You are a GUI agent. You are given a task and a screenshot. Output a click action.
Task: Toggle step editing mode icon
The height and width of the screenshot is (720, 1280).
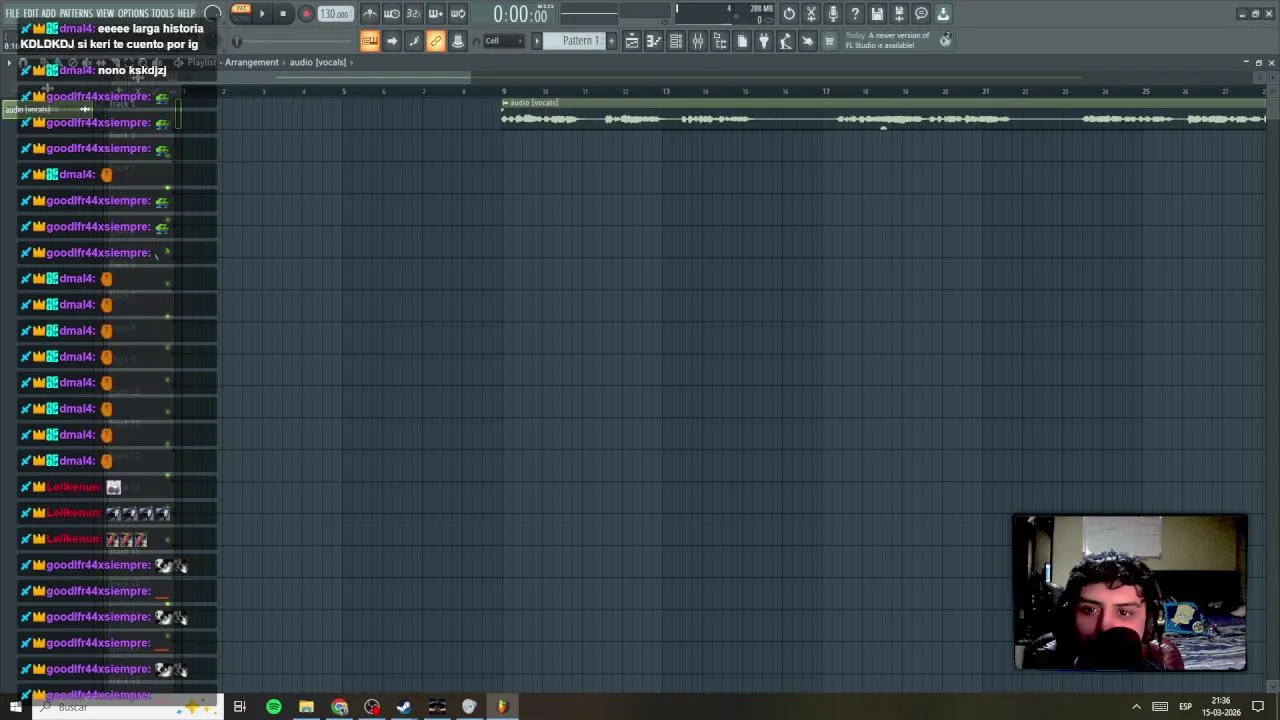414,41
